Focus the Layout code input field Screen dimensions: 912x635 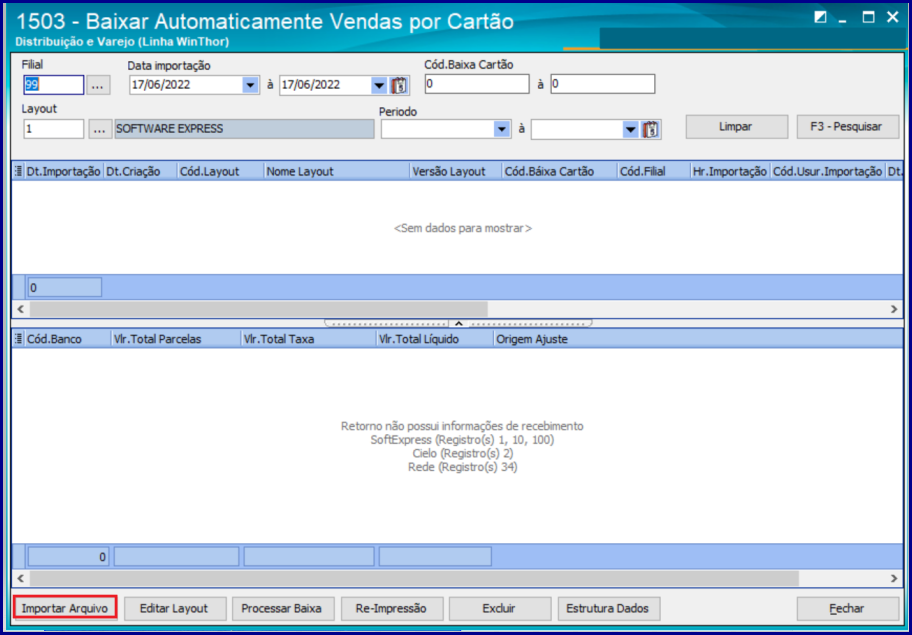click(x=54, y=129)
